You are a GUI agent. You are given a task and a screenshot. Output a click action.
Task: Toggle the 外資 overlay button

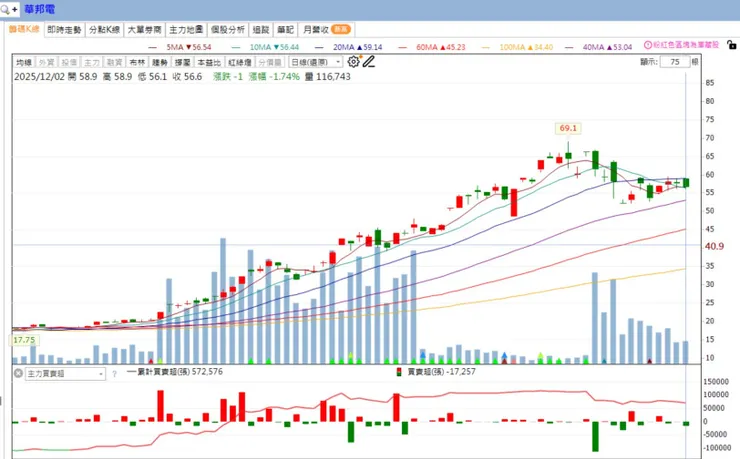pos(46,62)
